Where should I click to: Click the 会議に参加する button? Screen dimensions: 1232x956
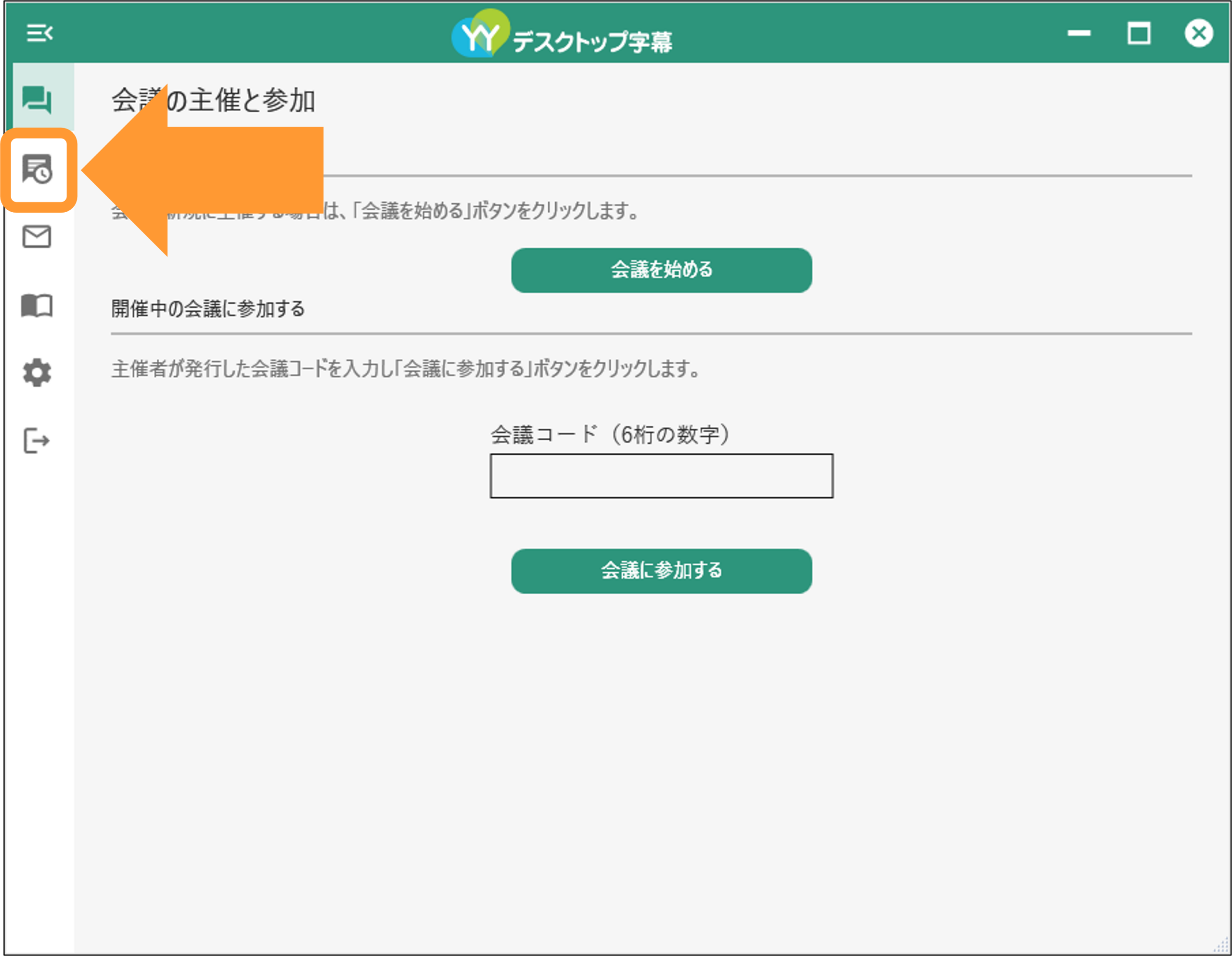[x=662, y=572]
